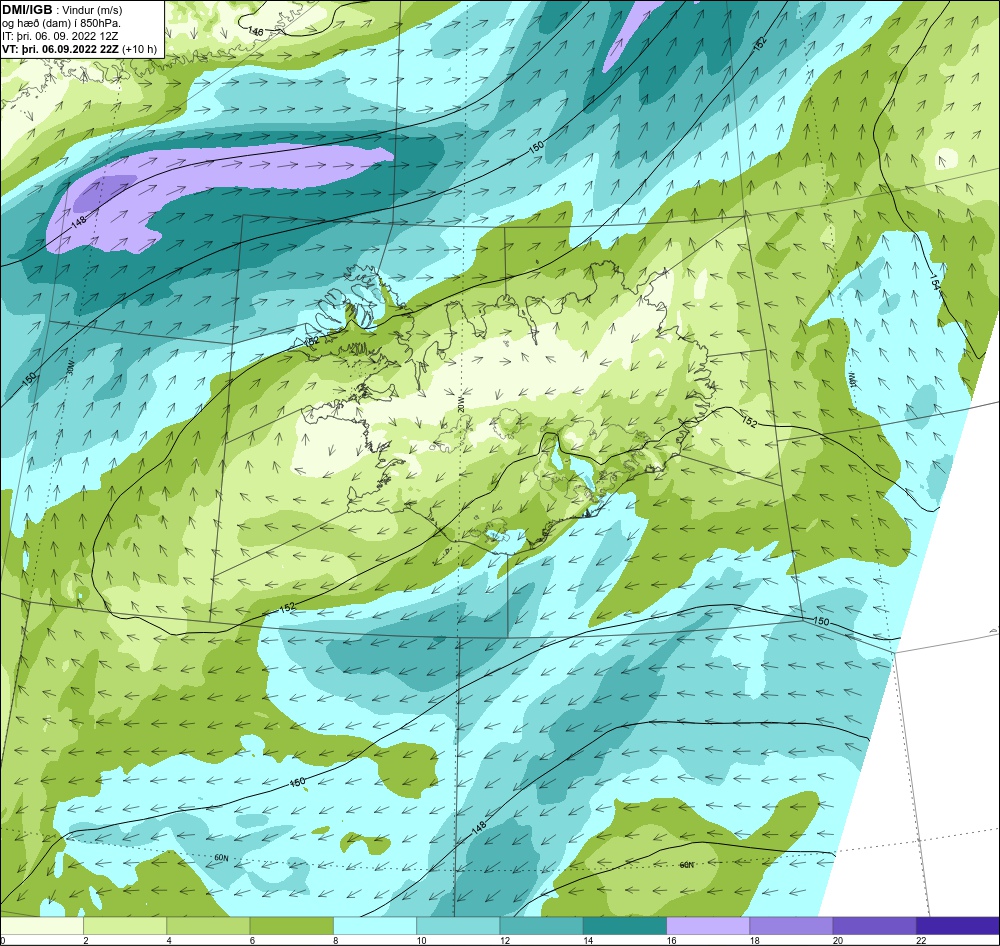The height and width of the screenshot is (946, 1000).
Task: Click the 20–22 m/s violet legend swatch
Action: pyautogui.click(x=874, y=925)
